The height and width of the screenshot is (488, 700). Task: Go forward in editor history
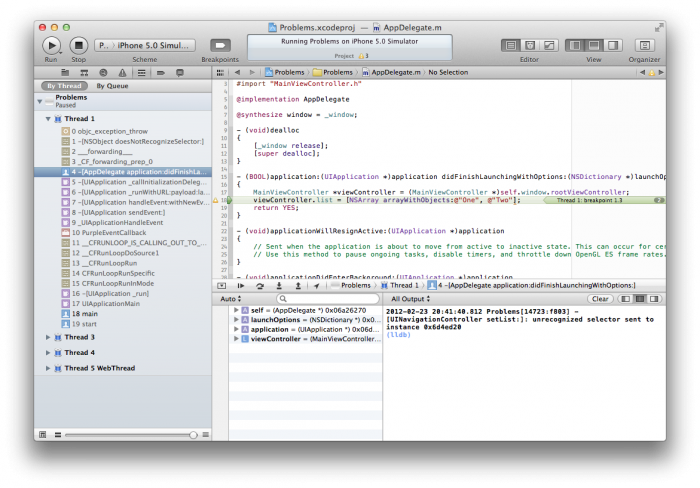click(252, 72)
